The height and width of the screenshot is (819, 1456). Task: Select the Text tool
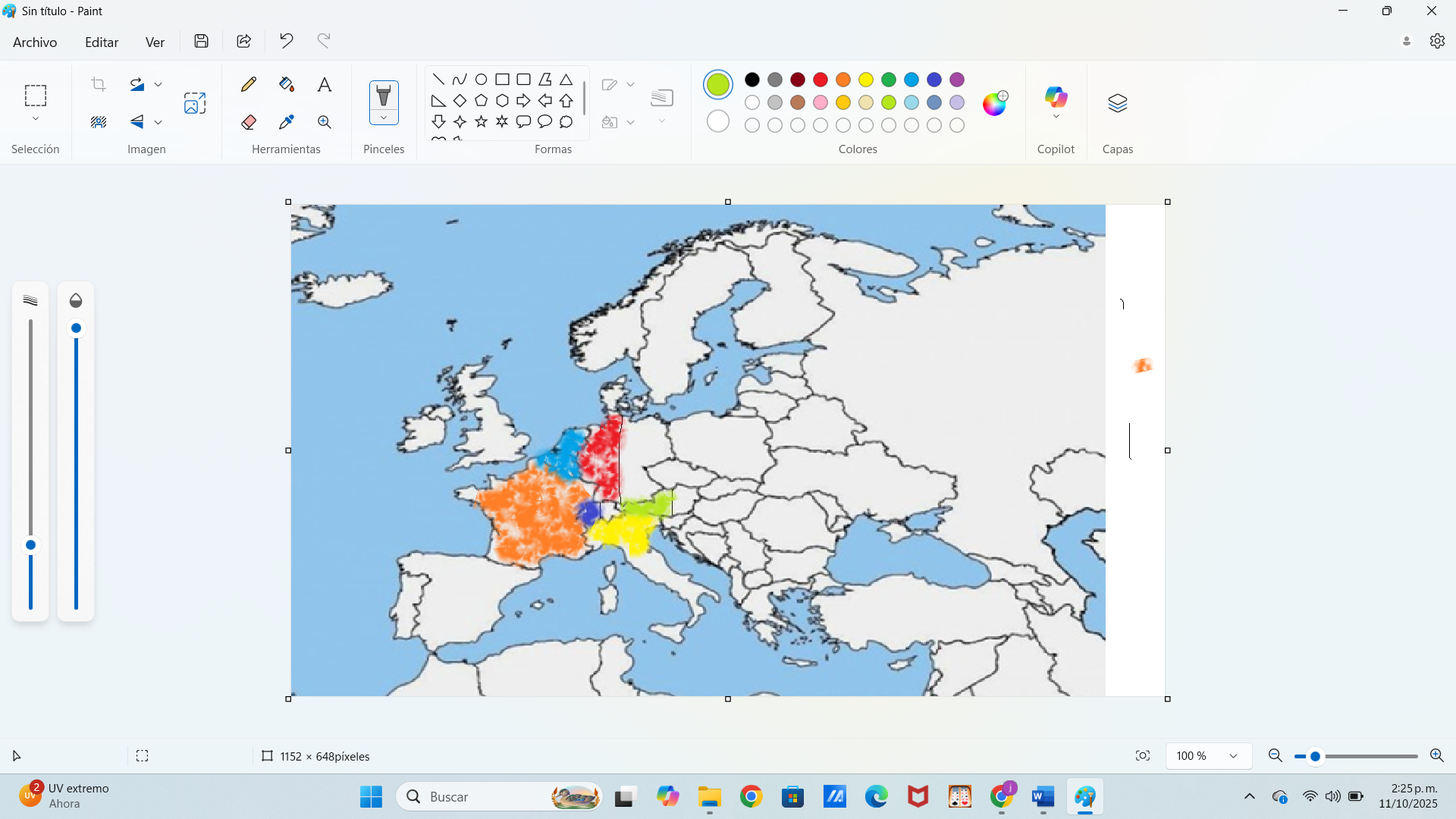click(325, 84)
